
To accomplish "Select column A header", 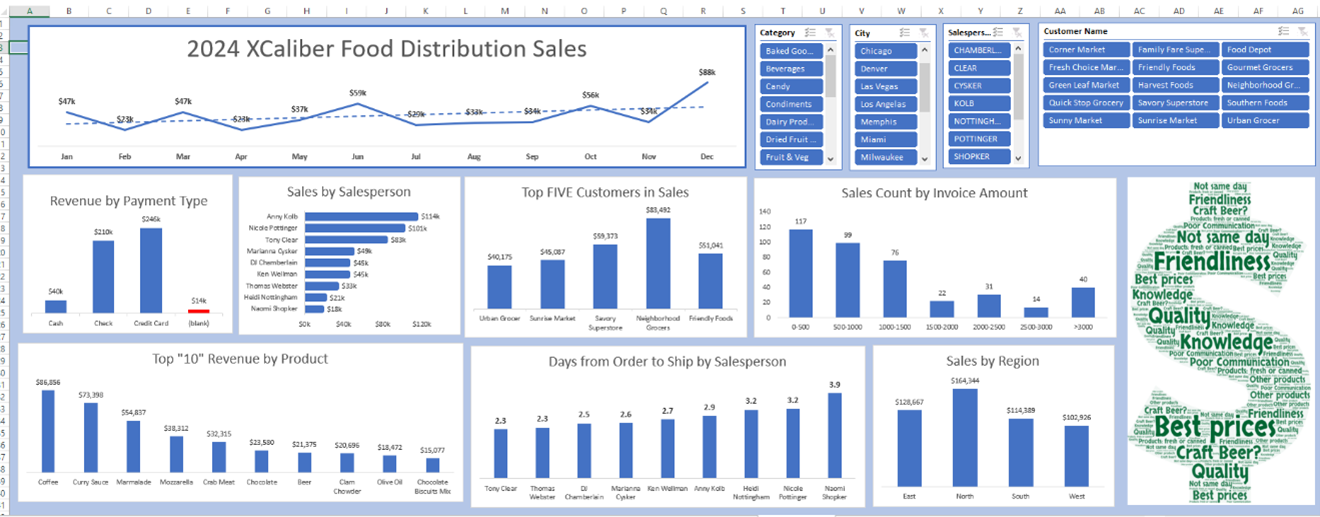I will click(28, 10).
